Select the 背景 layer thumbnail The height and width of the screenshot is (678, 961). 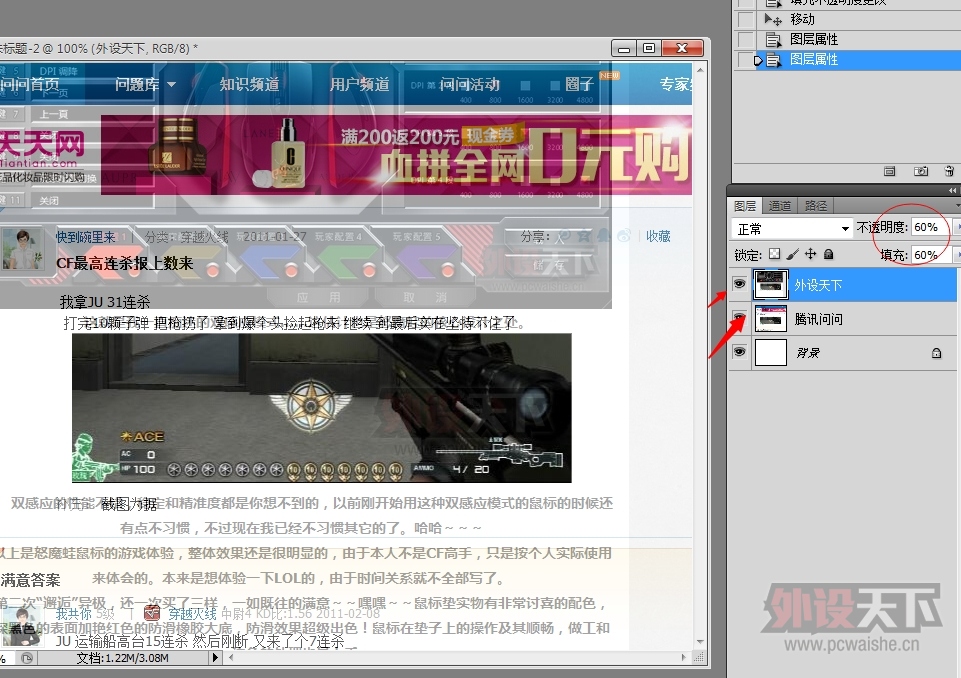770,352
